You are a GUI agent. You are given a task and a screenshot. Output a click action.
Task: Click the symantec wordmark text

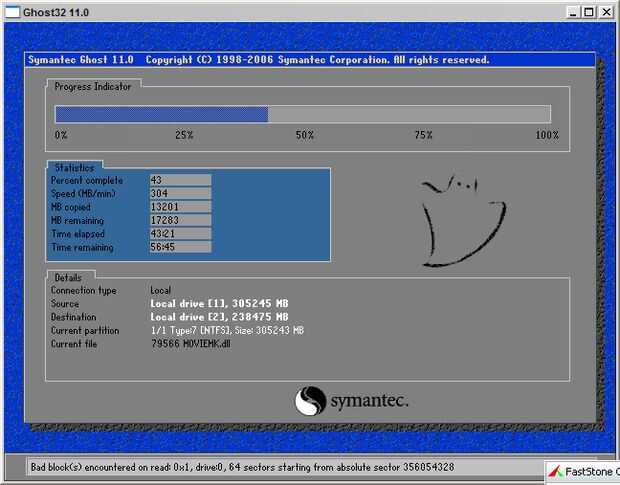(x=369, y=402)
